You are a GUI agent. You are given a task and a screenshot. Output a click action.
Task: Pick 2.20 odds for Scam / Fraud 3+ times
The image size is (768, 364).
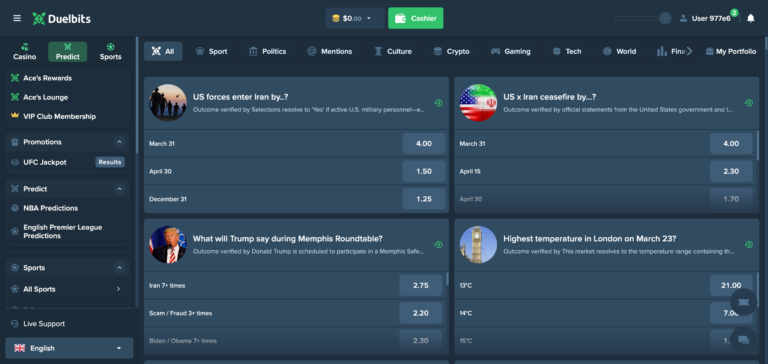[421, 313]
